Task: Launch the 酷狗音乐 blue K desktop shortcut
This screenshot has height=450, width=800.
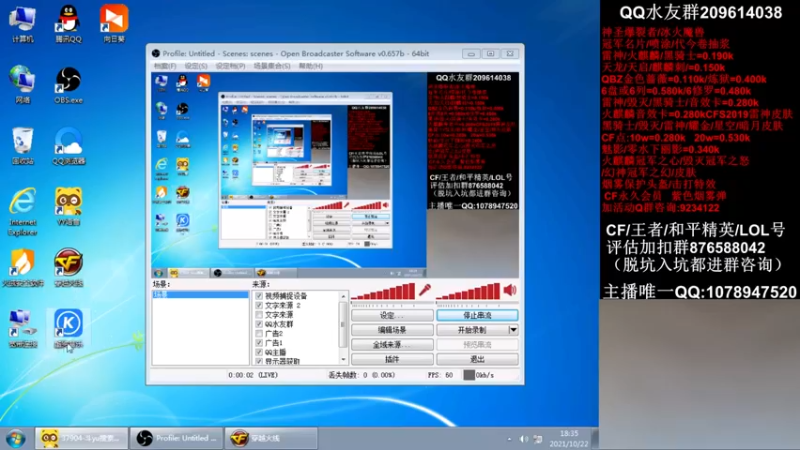Action: (x=68, y=329)
